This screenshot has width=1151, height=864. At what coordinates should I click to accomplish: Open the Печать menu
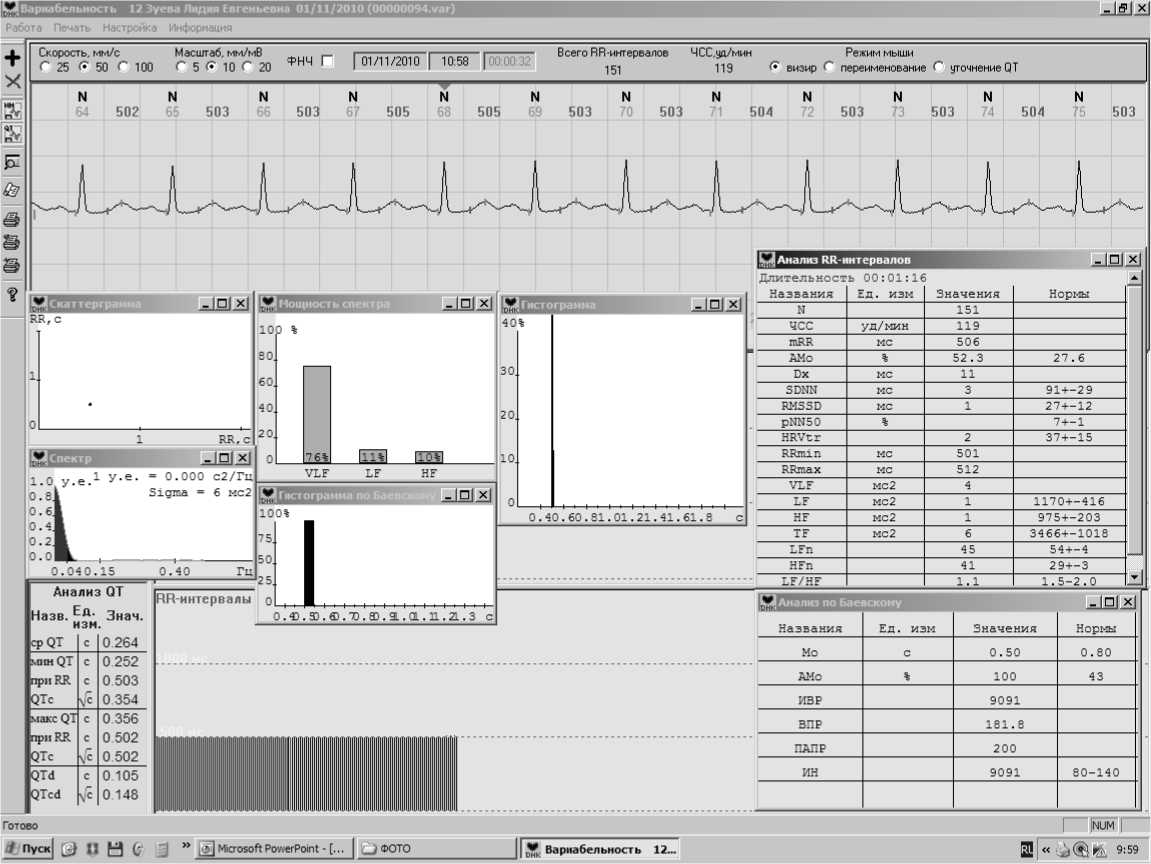(72, 28)
